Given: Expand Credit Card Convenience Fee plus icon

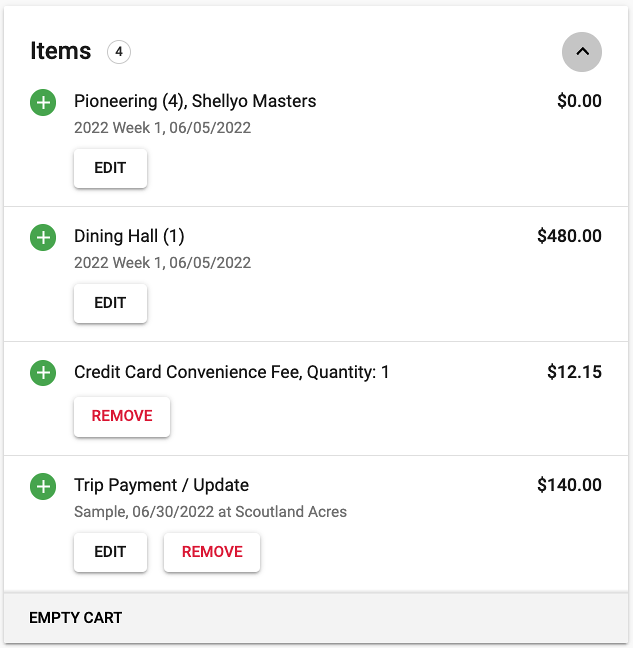Looking at the screenshot, I should (x=43, y=373).
